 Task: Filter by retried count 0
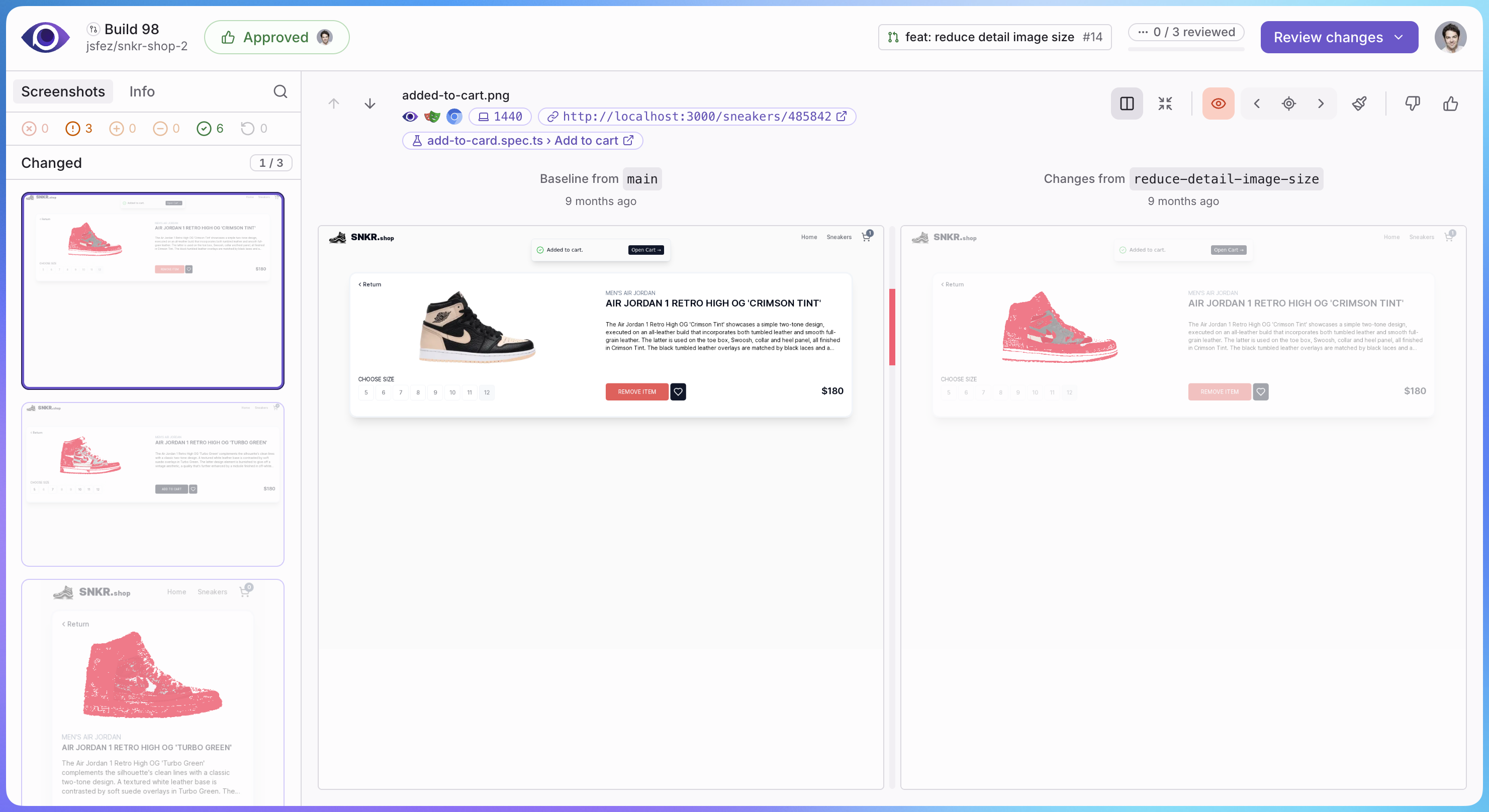point(254,129)
